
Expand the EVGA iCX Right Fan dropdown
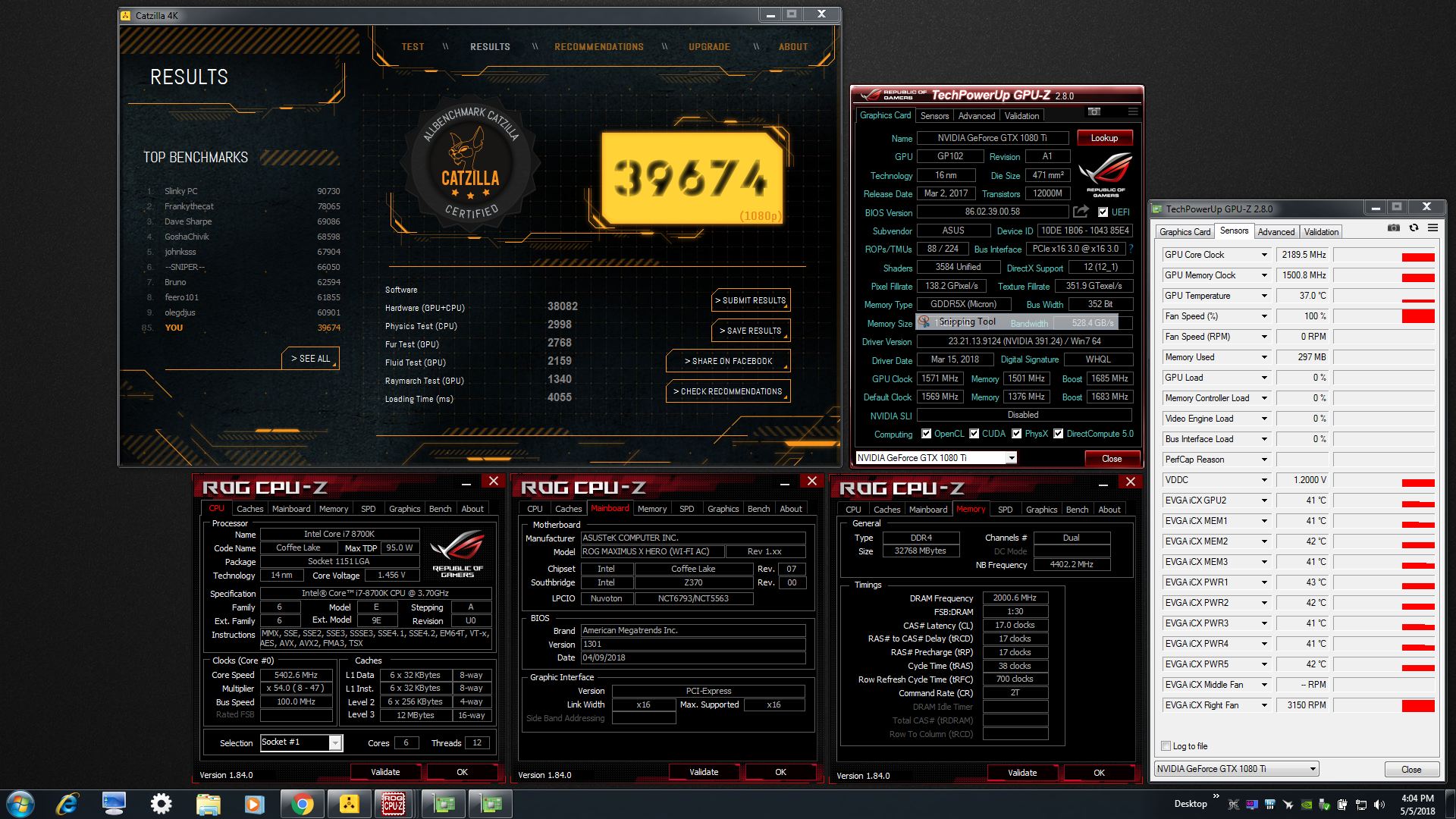coord(1264,705)
